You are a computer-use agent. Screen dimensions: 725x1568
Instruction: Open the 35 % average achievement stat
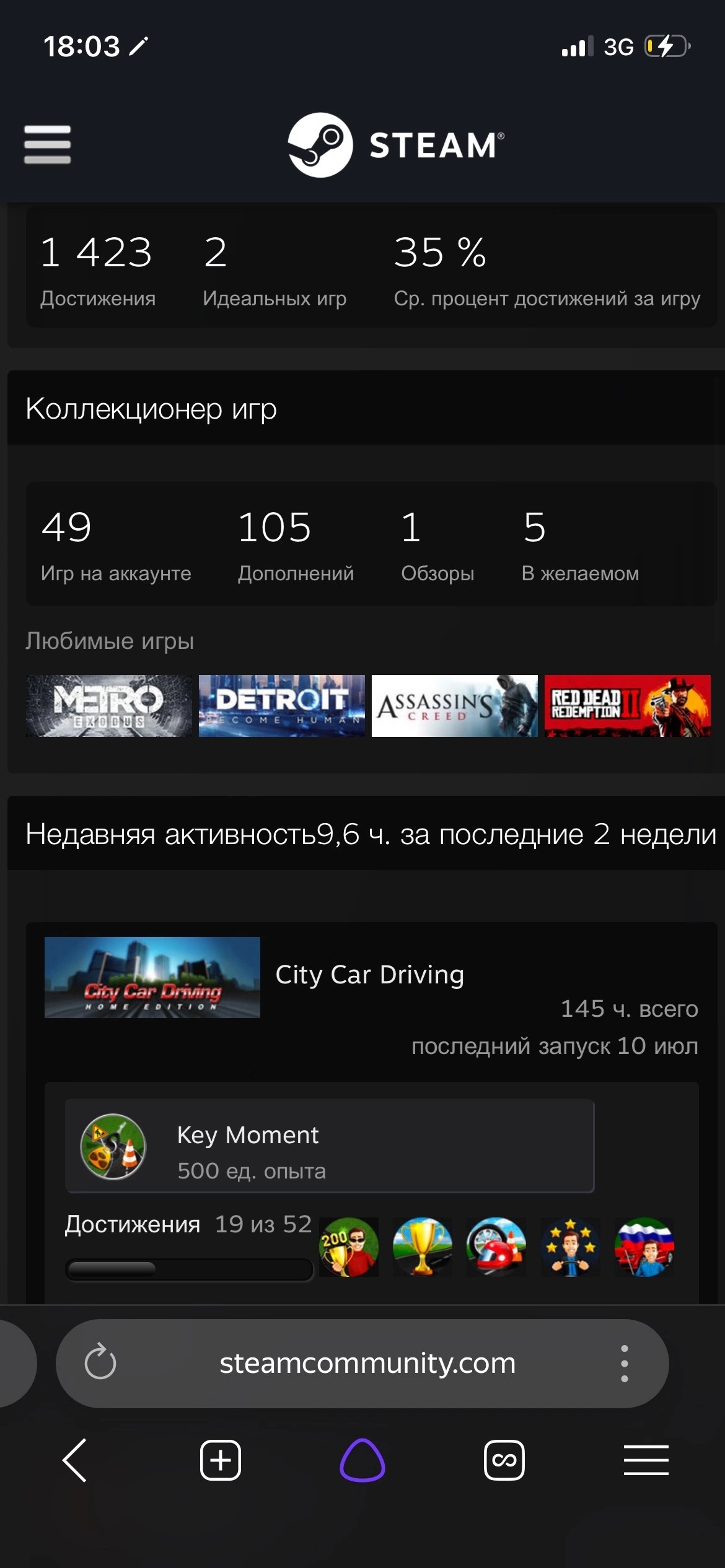click(x=547, y=271)
